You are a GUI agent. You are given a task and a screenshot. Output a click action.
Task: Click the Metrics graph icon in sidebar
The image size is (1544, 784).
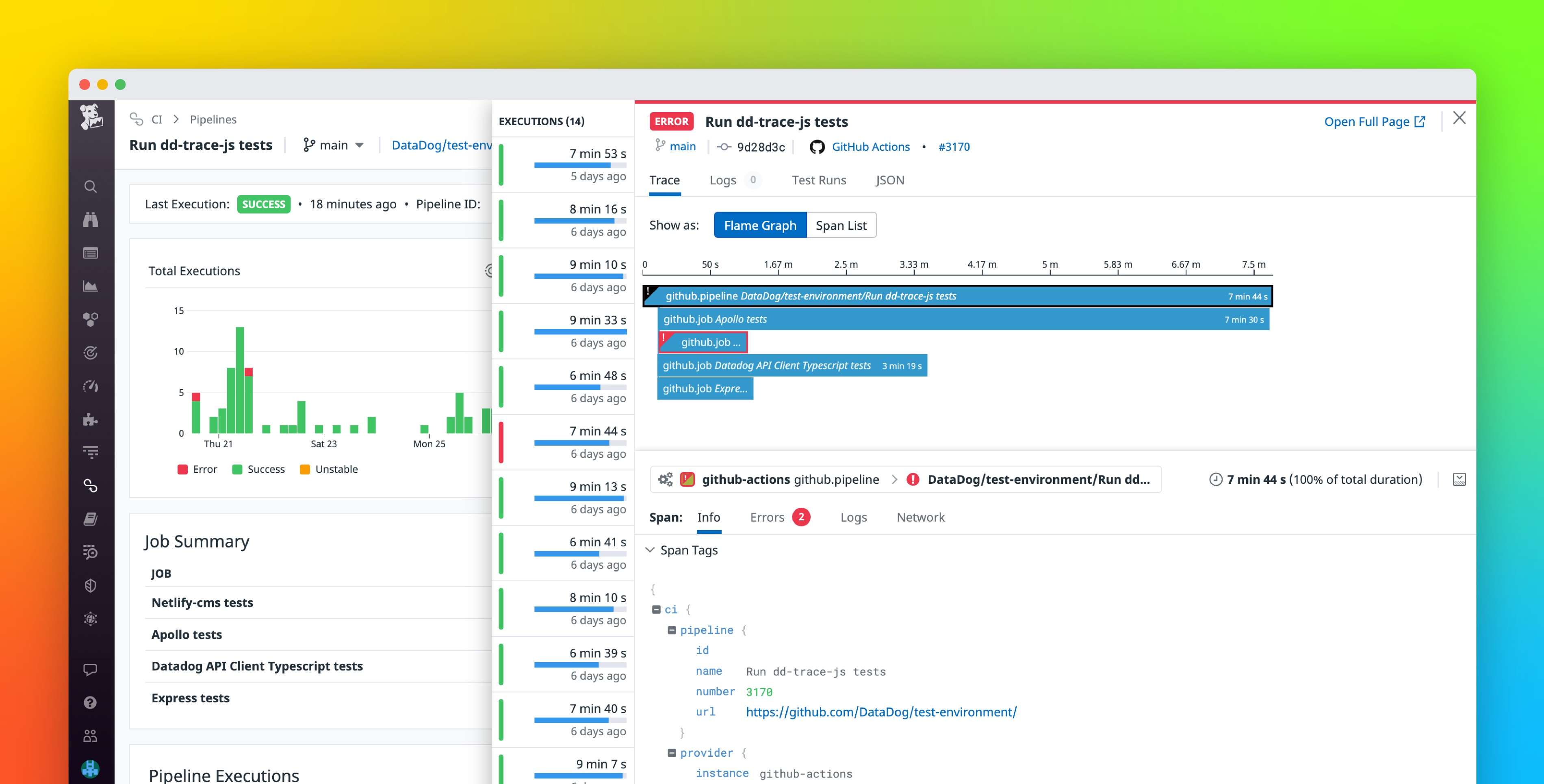pyautogui.click(x=91, y=286)
